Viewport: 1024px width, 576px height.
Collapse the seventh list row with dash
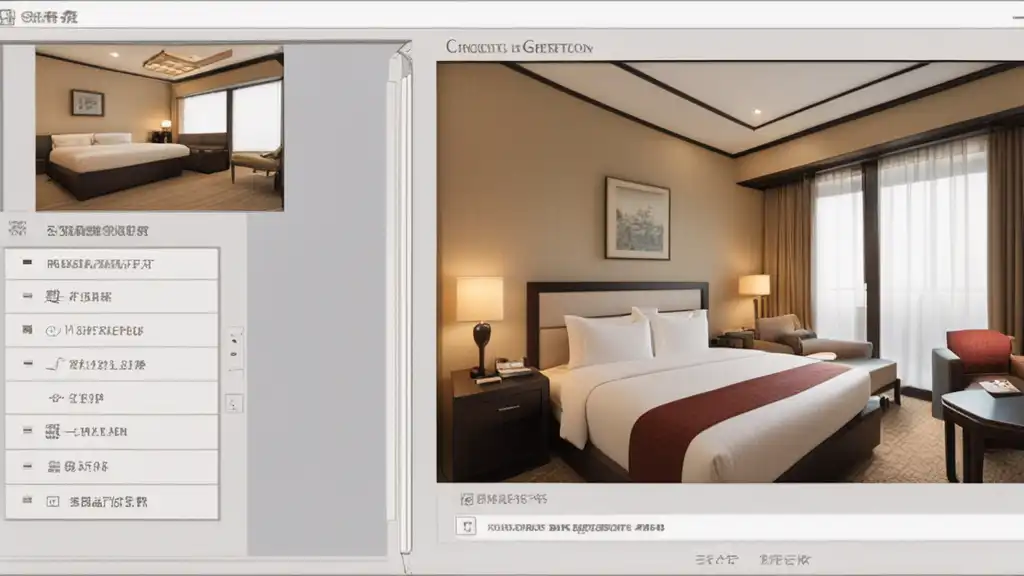pyautogui.click(x=27, y=466)
